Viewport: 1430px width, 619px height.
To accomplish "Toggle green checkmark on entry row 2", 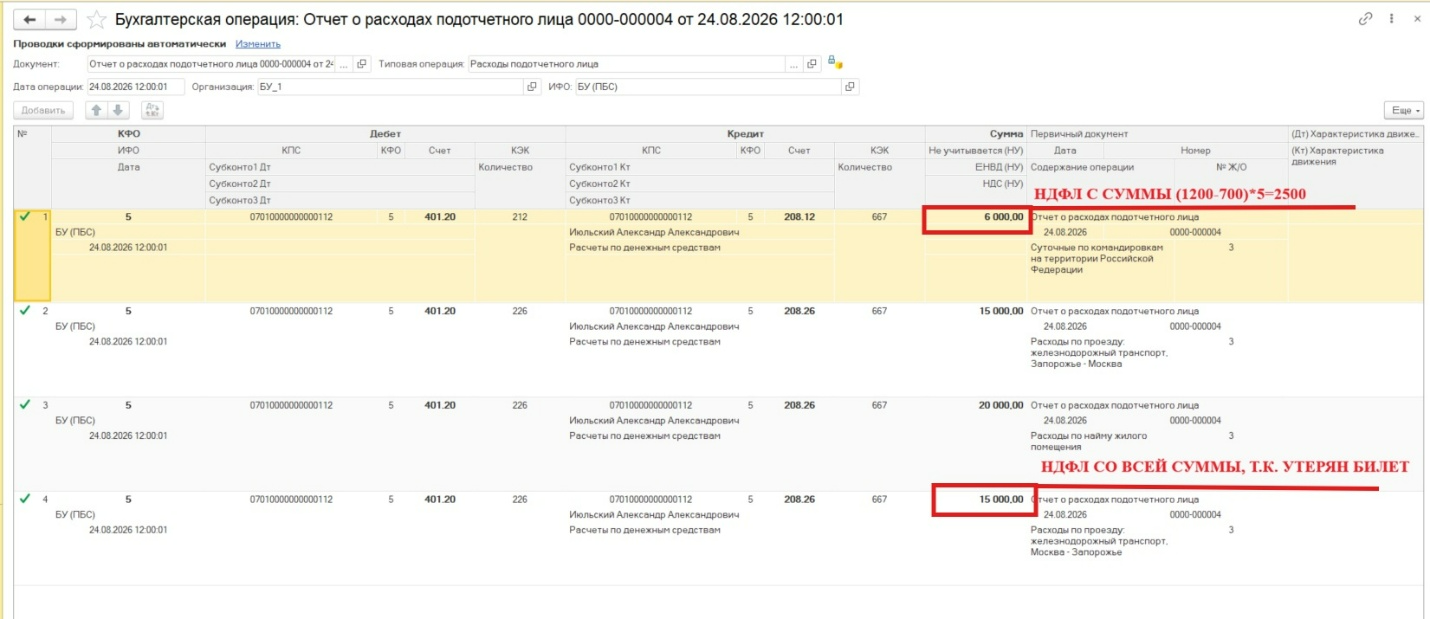I will click(25, 311).
